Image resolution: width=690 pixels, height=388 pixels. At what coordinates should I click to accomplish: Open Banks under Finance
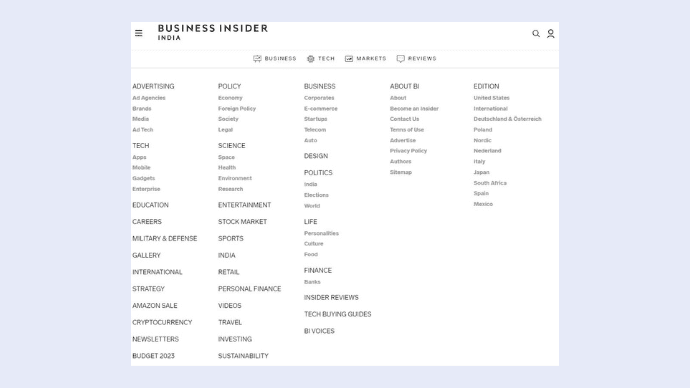coord(312,282)
